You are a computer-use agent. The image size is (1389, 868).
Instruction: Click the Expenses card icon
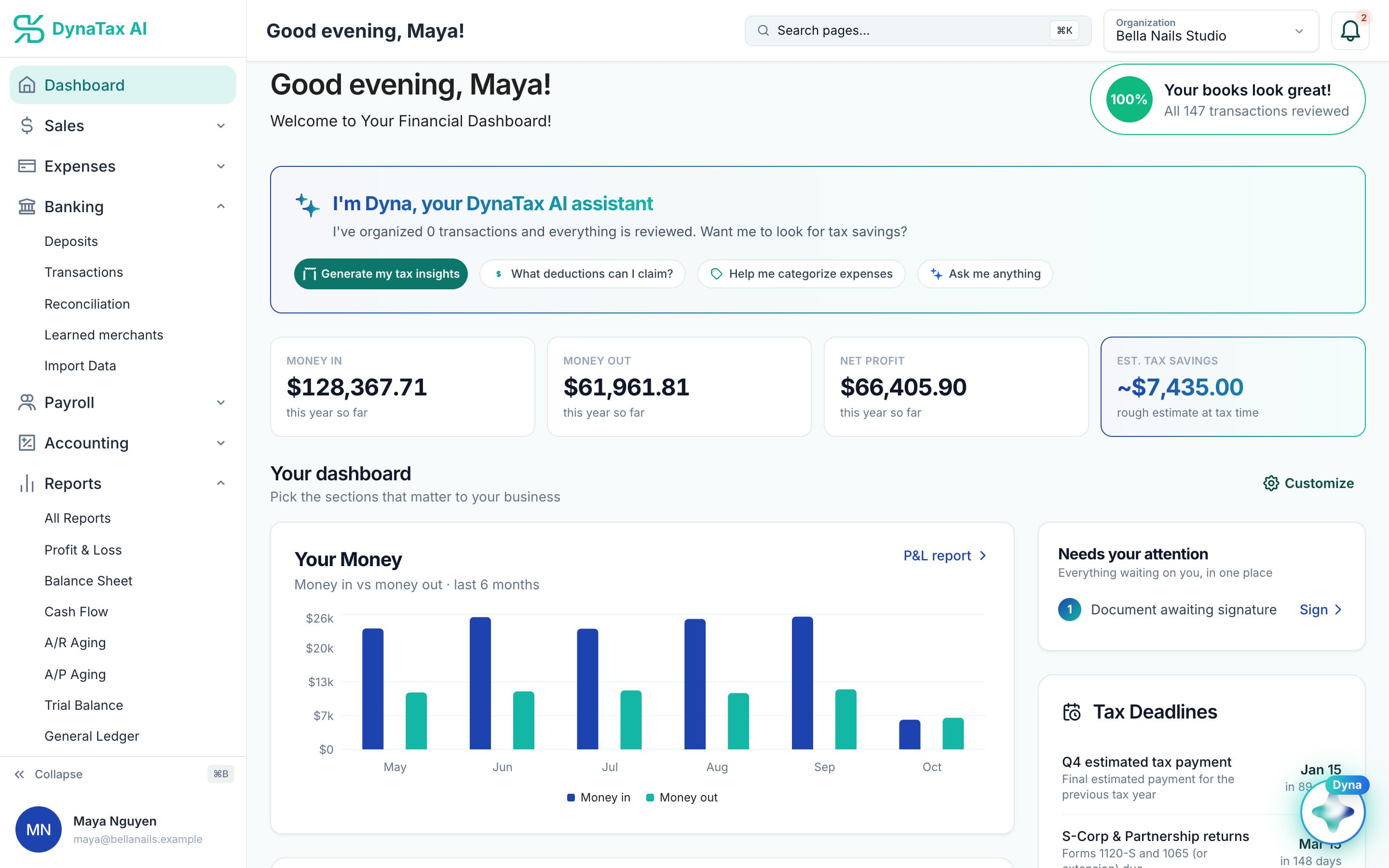[x=27, y=166]
